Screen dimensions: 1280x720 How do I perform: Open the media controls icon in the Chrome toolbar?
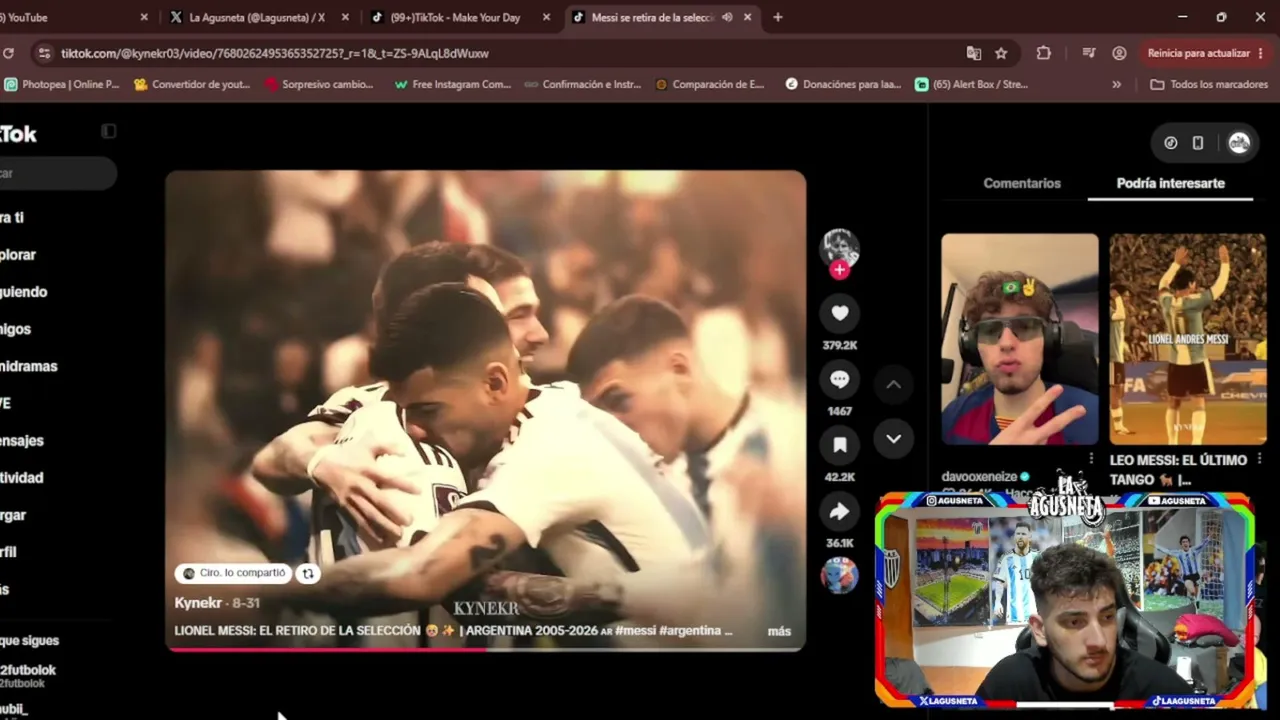pyautogui.click(x=1088, y=53)
